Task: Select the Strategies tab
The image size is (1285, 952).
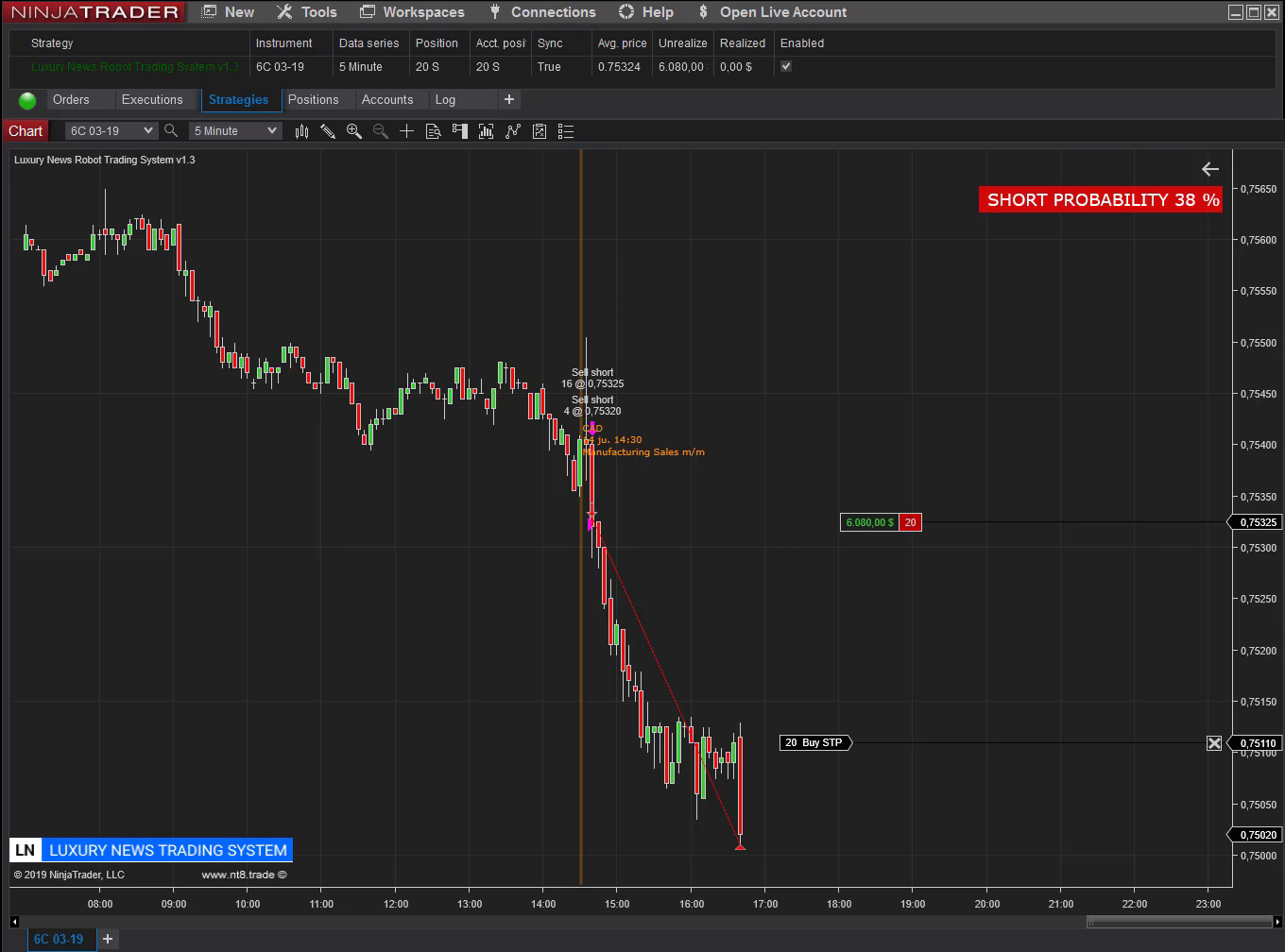Action: (x=239, y=99)
